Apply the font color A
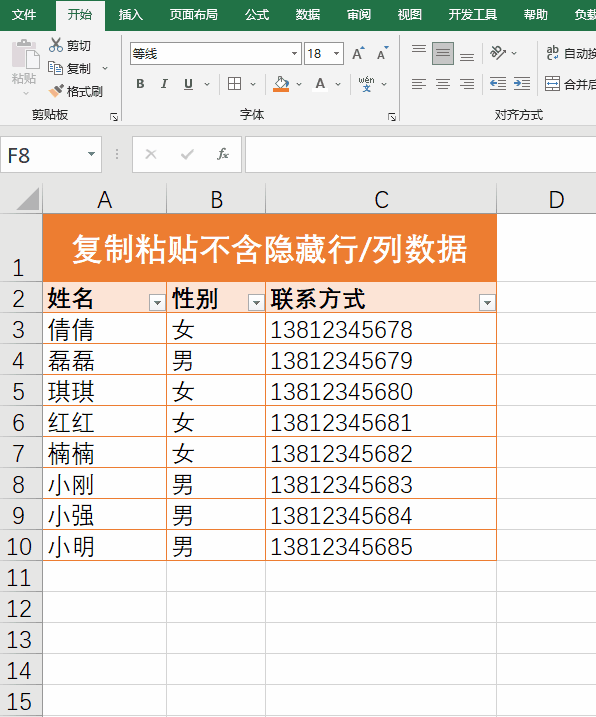The height and width of the screenshot is (717, 596). pyautogui.click(x=320, y=84)
